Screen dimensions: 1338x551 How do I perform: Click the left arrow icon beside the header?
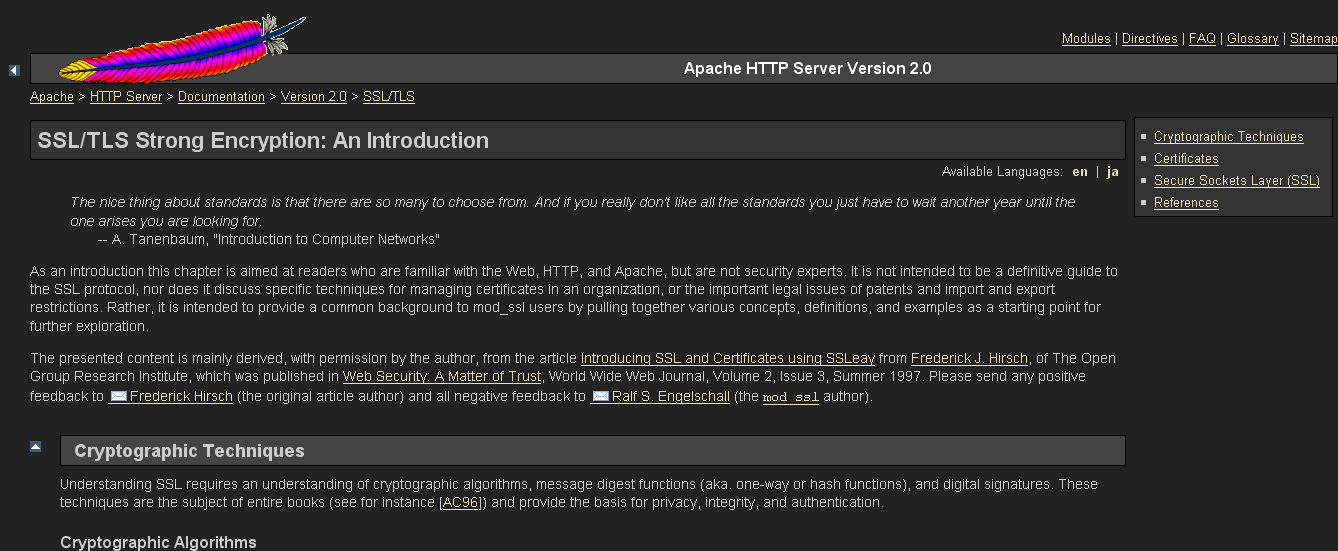[x=14, y=70]
